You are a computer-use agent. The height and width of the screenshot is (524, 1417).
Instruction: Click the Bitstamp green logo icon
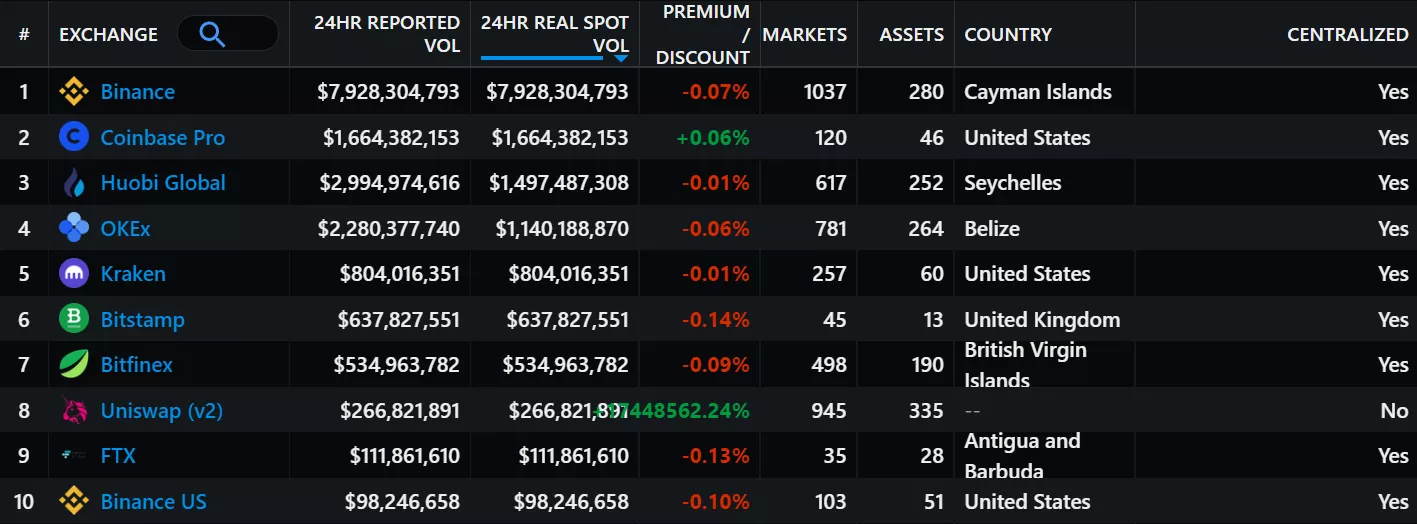click(x=74, y=319)
